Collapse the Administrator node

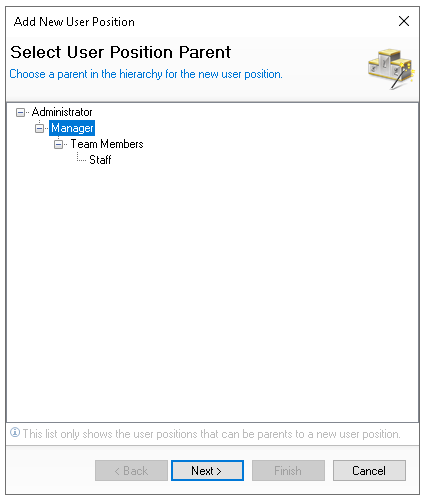point(20,112)
